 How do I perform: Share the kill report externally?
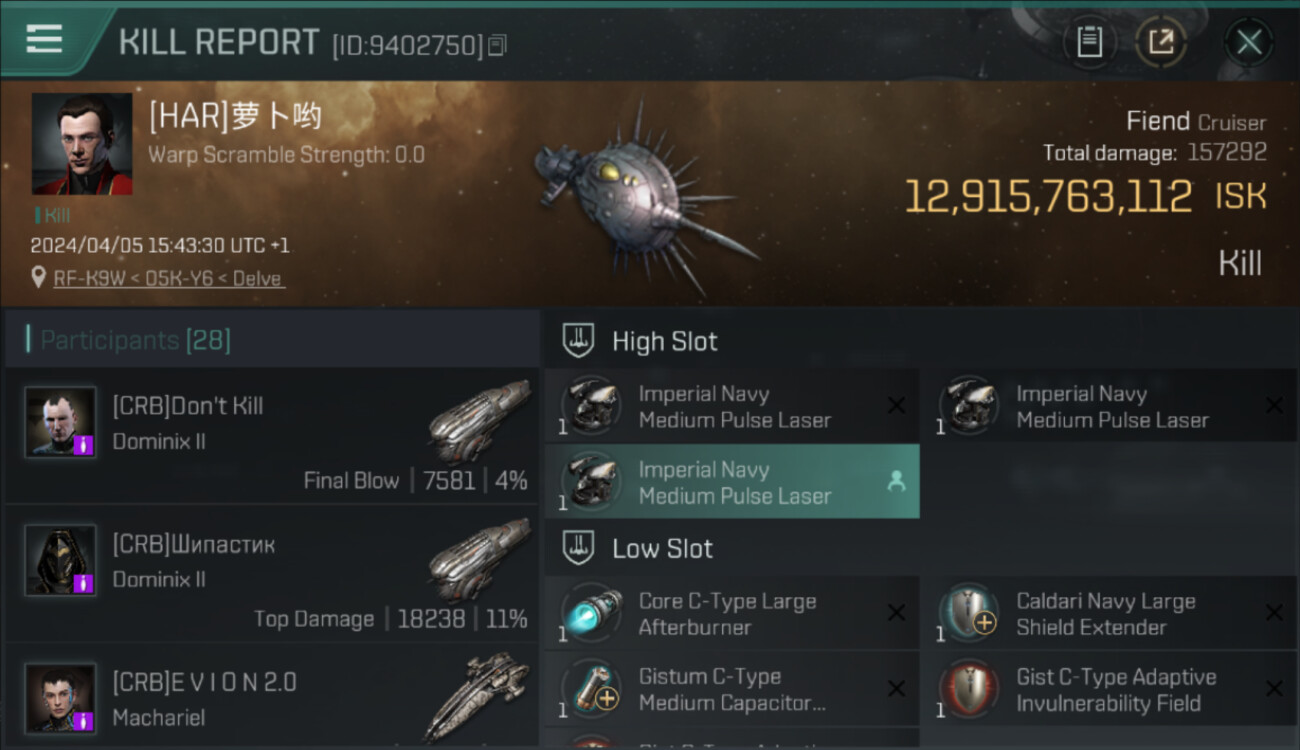click(1160, 42)
